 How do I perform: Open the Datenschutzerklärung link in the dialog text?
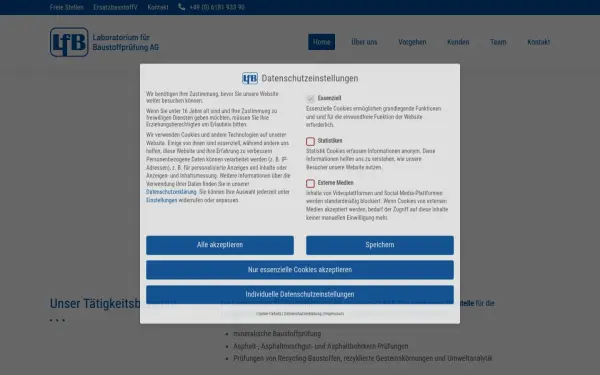171,192
